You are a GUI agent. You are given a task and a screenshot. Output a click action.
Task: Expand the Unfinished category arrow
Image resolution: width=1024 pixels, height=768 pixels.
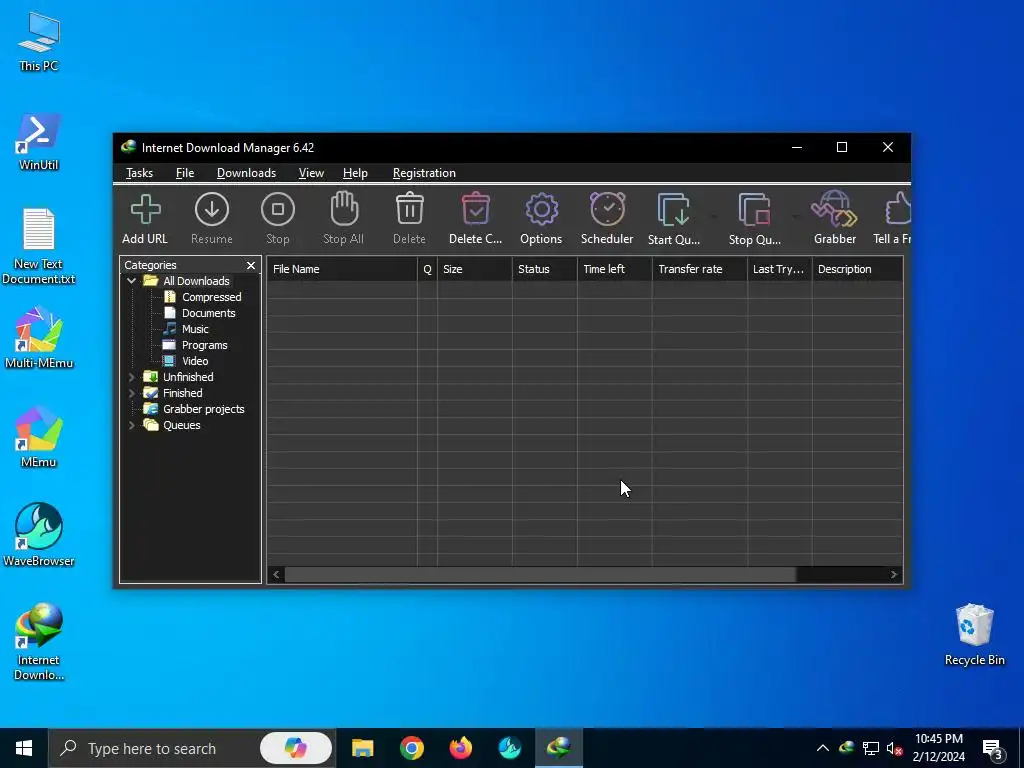[x=131, y=377]
